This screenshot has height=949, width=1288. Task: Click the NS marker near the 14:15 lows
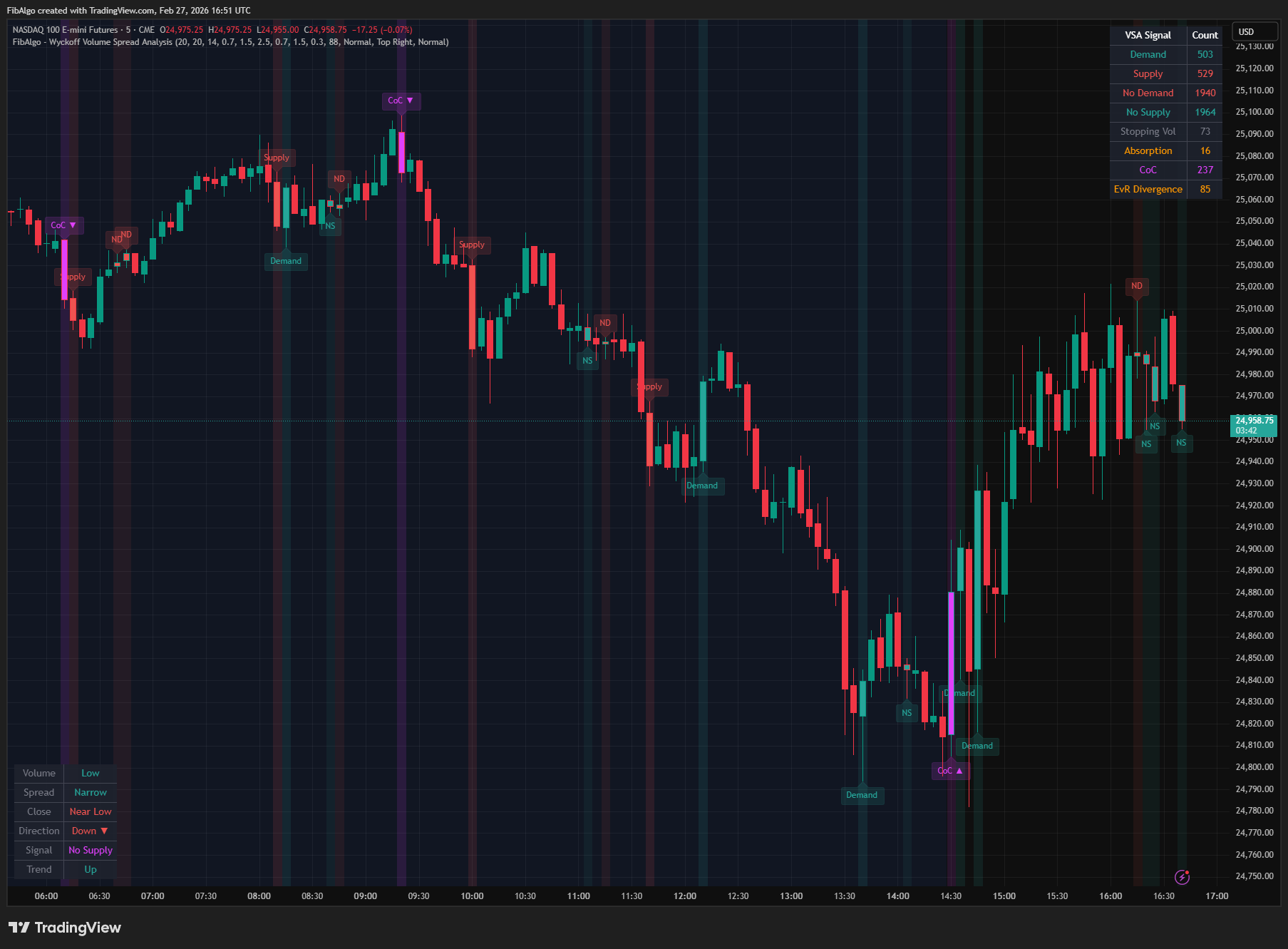(x=907, y=712)
